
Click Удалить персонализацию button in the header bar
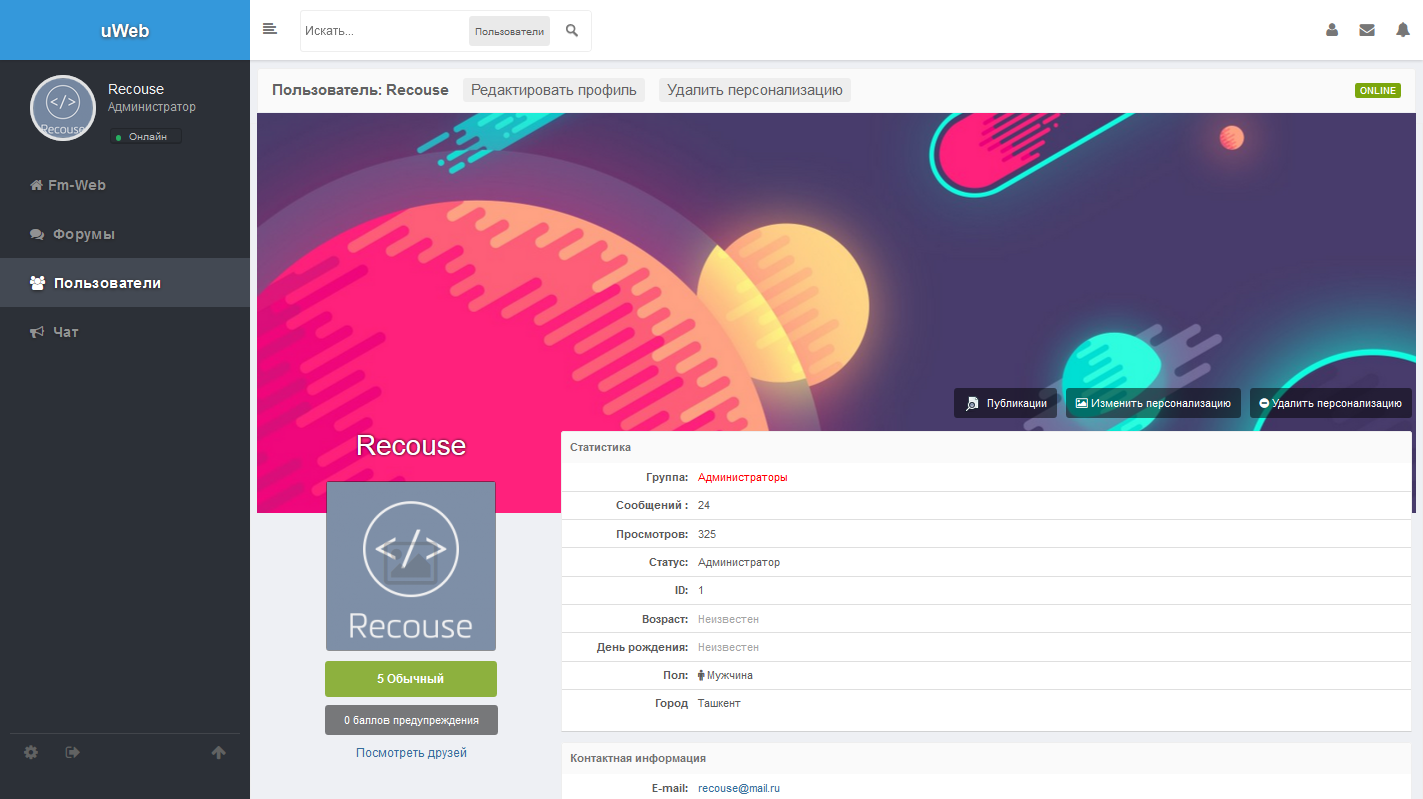[755, 90]
